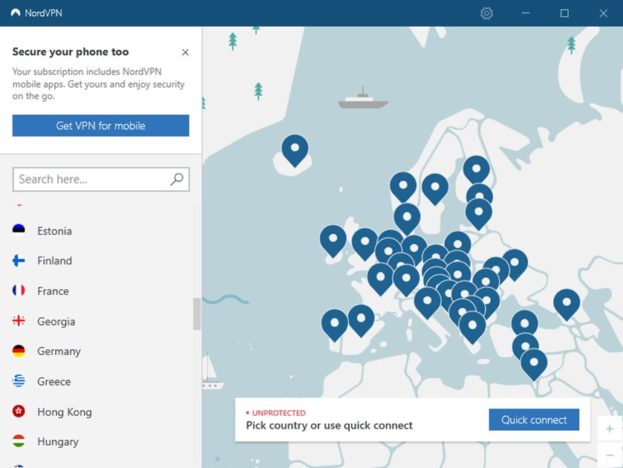
Task: Click the Hong Kong flag icon
Action: pos(19,411)
